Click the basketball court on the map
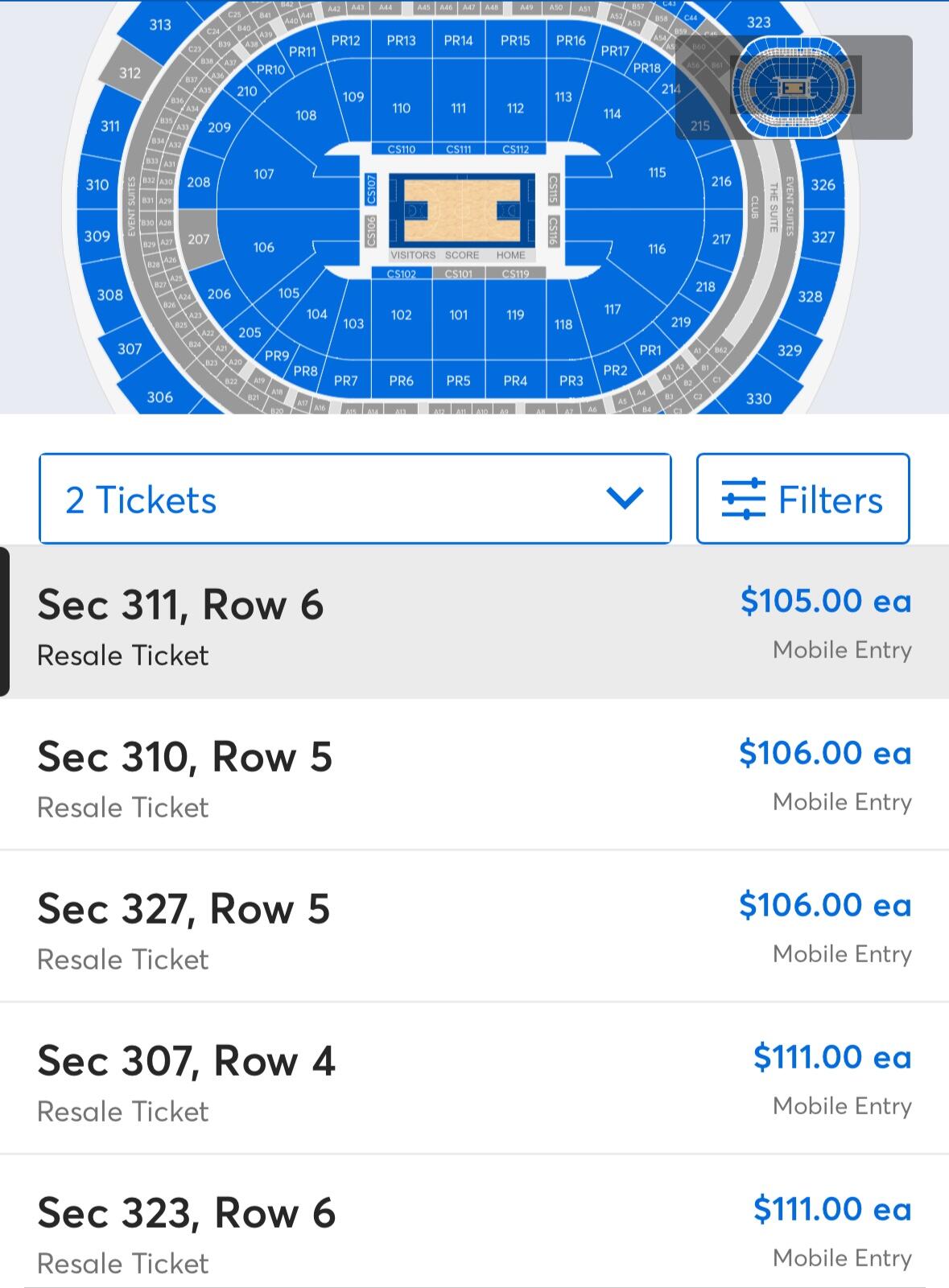 [x=461, y=211]
